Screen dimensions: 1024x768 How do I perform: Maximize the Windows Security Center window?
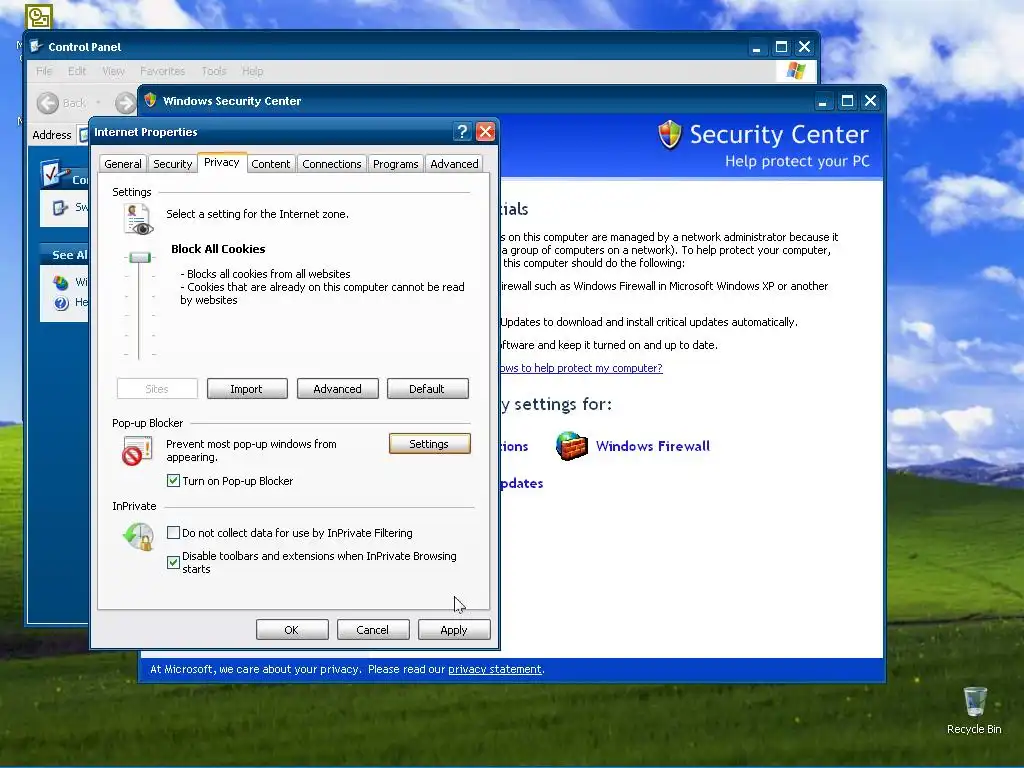(847, 101)
